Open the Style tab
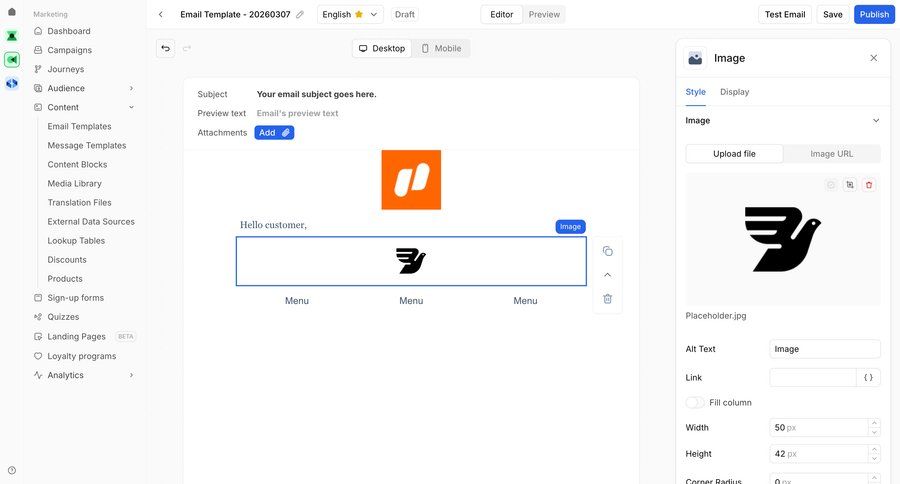Viewport: 900px width, 484px height. [695, 92]
